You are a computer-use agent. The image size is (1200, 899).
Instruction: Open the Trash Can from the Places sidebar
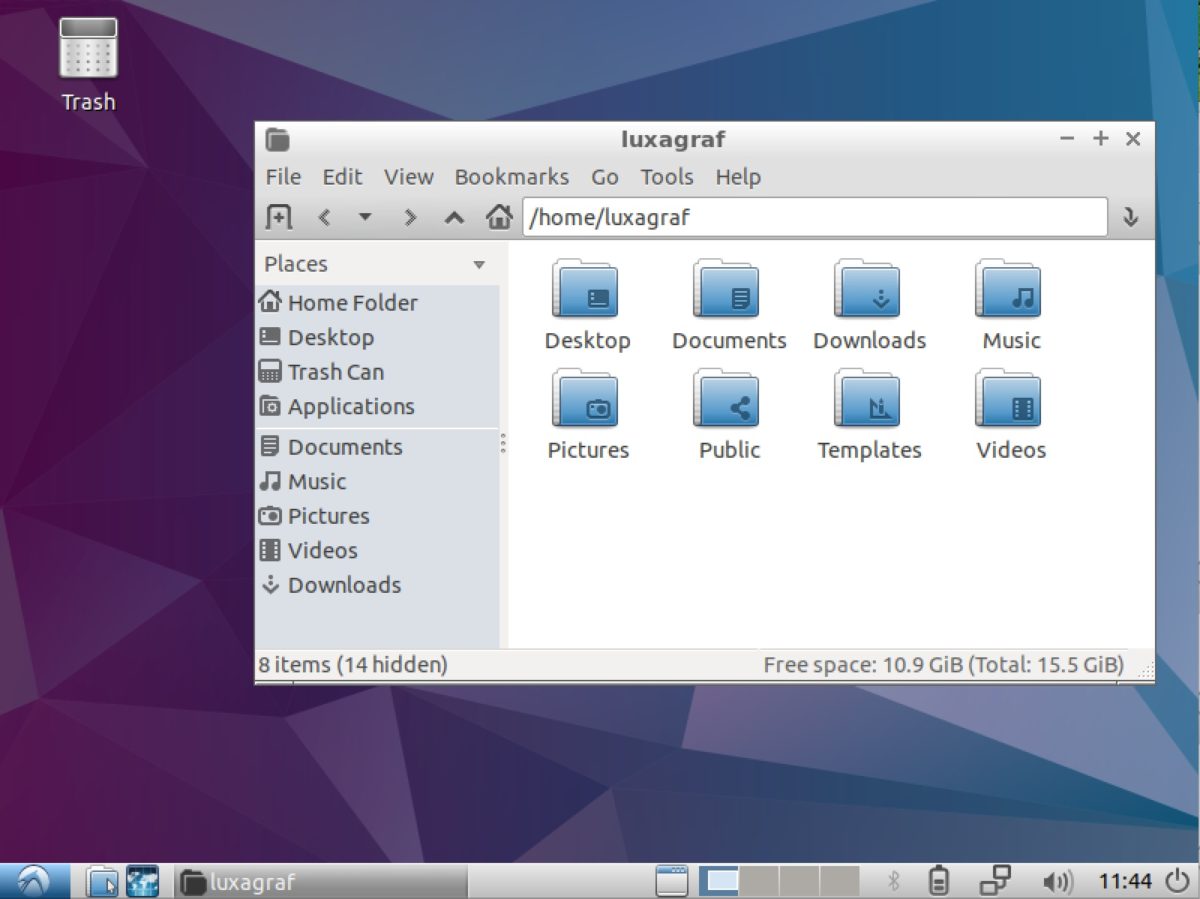335,371
